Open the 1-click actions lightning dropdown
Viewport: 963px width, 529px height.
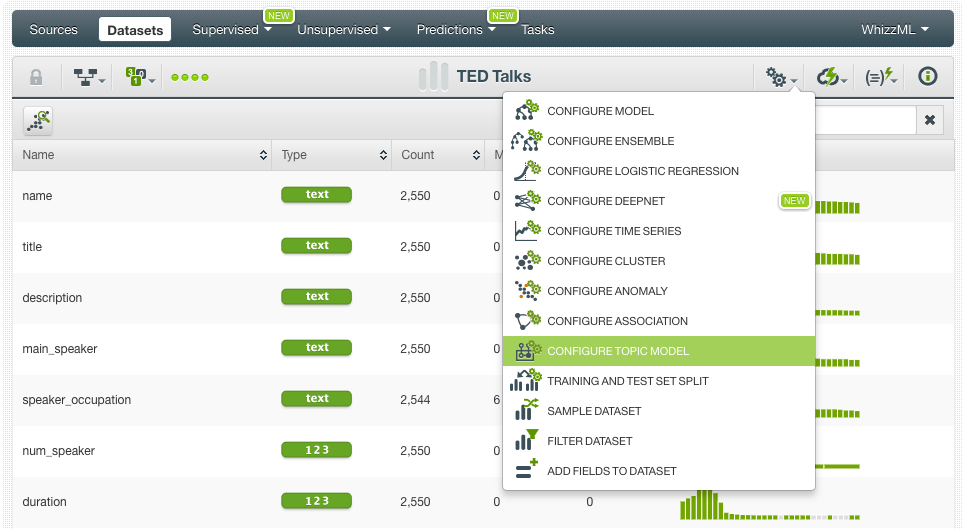pos(832,77)
